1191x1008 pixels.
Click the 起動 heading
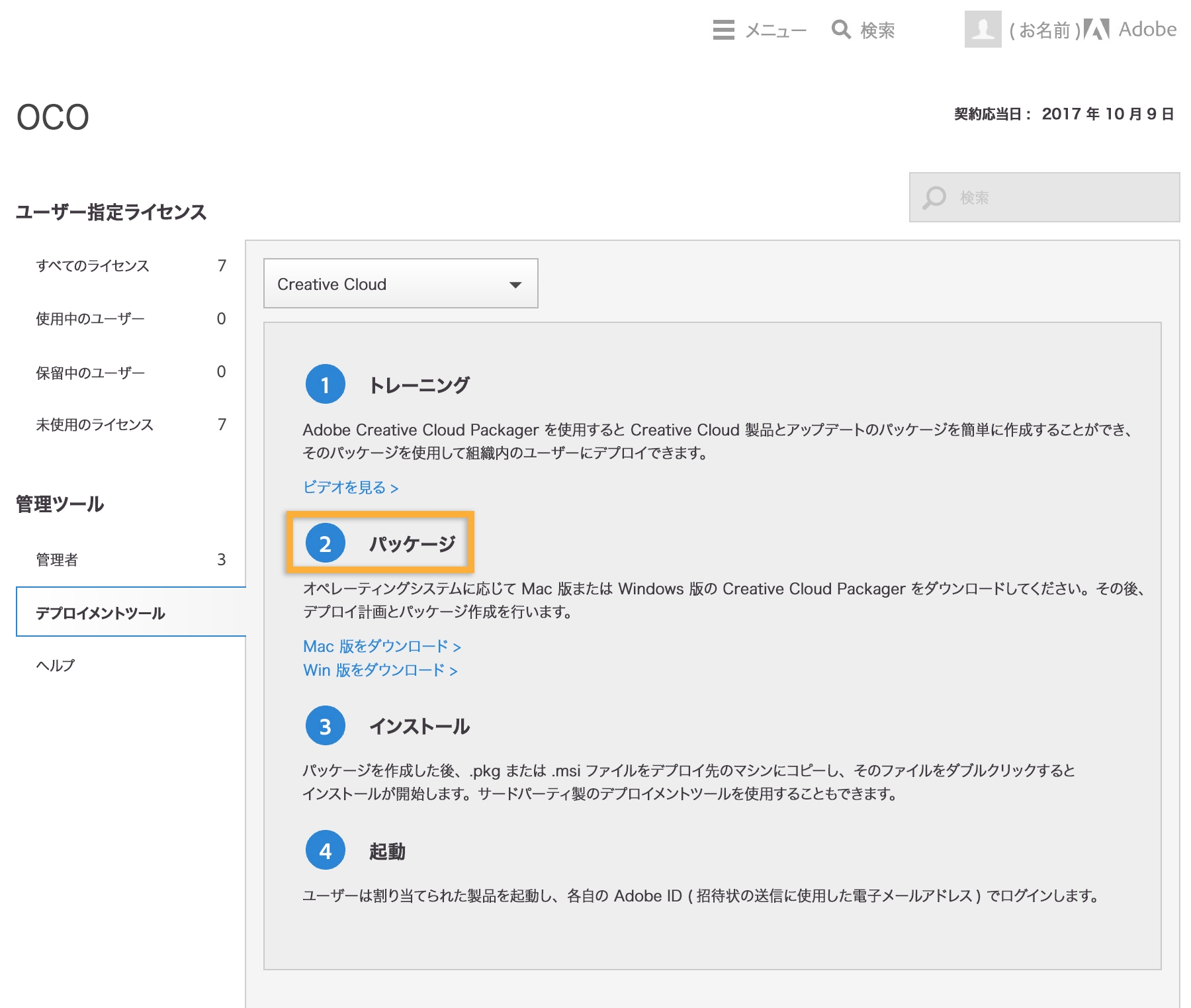point(387,851)
